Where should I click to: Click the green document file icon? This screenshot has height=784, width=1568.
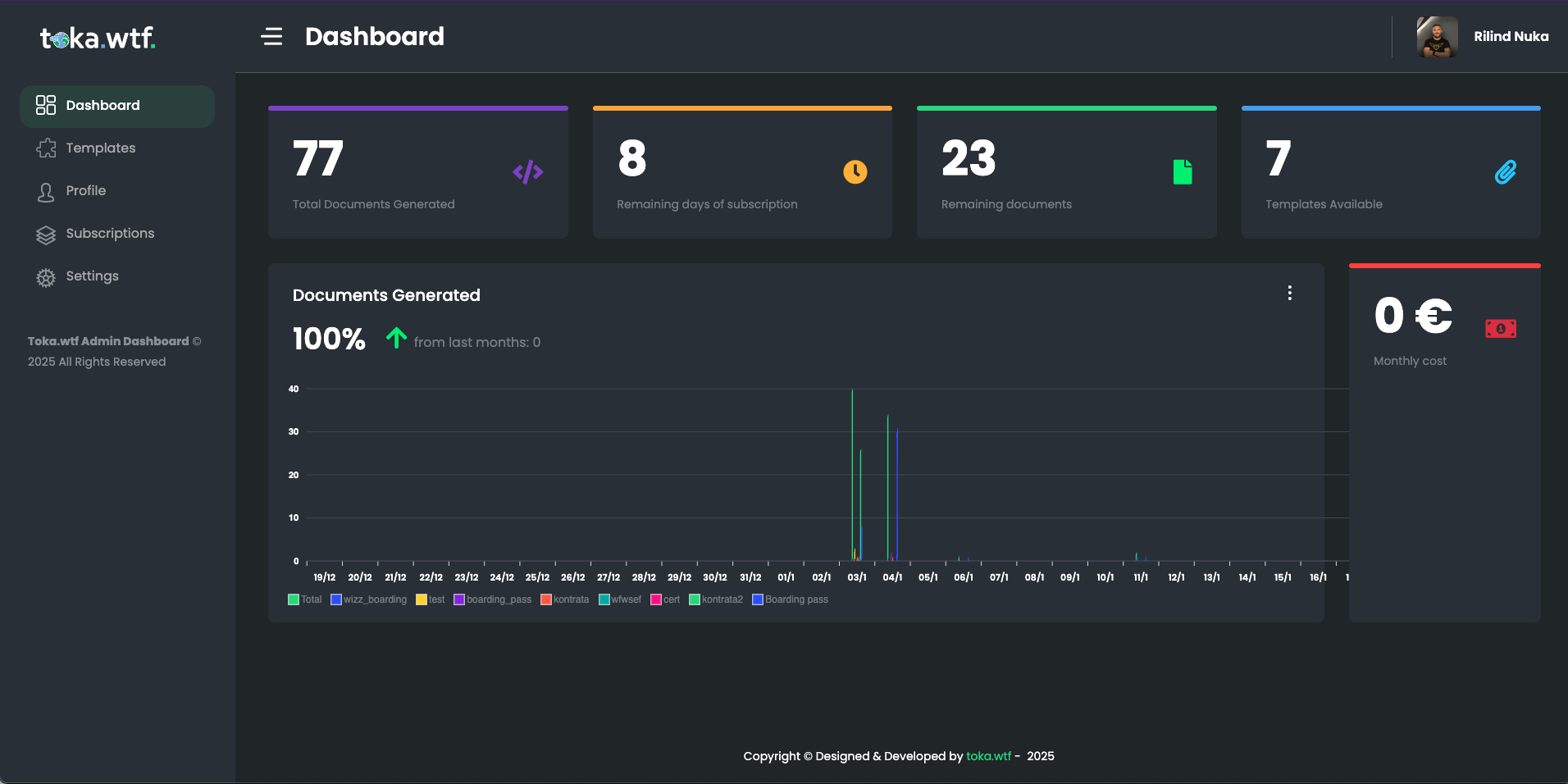click(x=1183, y=172)
